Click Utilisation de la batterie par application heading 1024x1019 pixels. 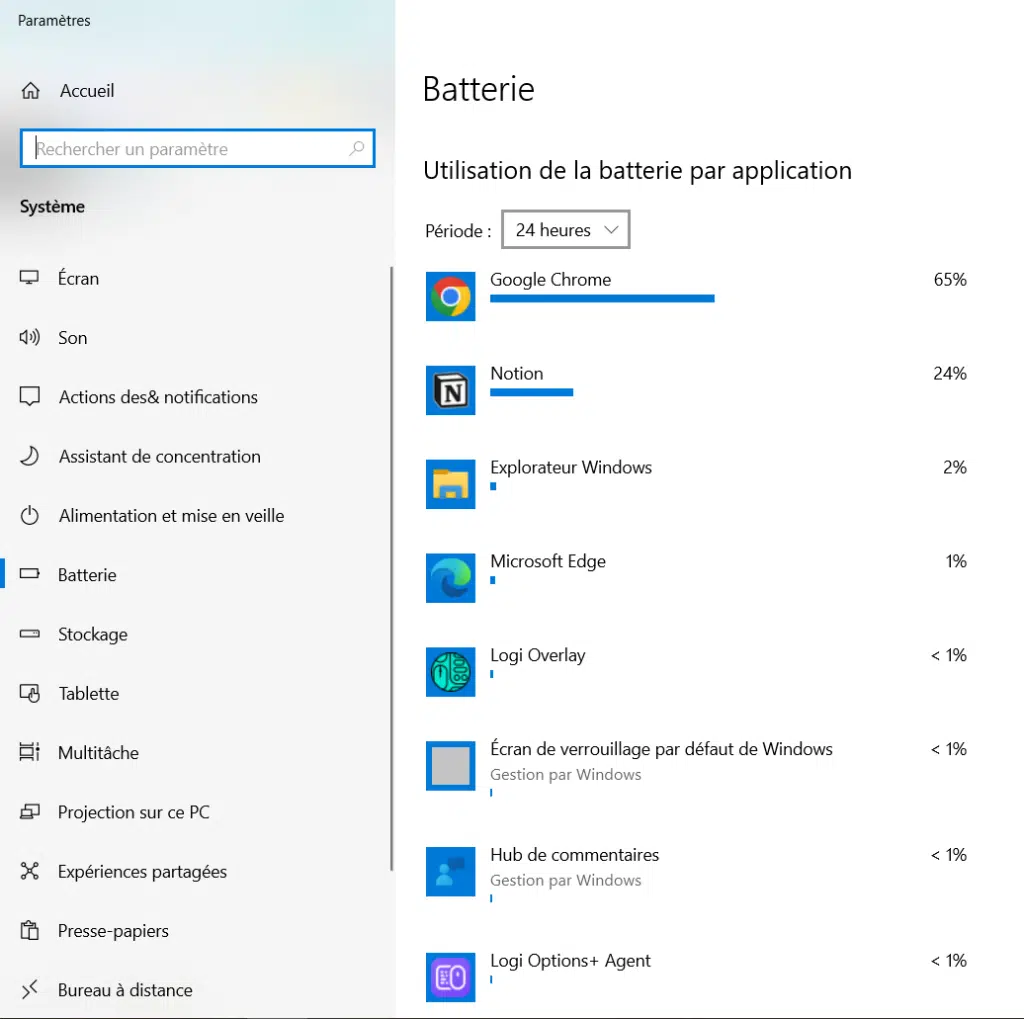pyautogui.click(x=637, y=170)
